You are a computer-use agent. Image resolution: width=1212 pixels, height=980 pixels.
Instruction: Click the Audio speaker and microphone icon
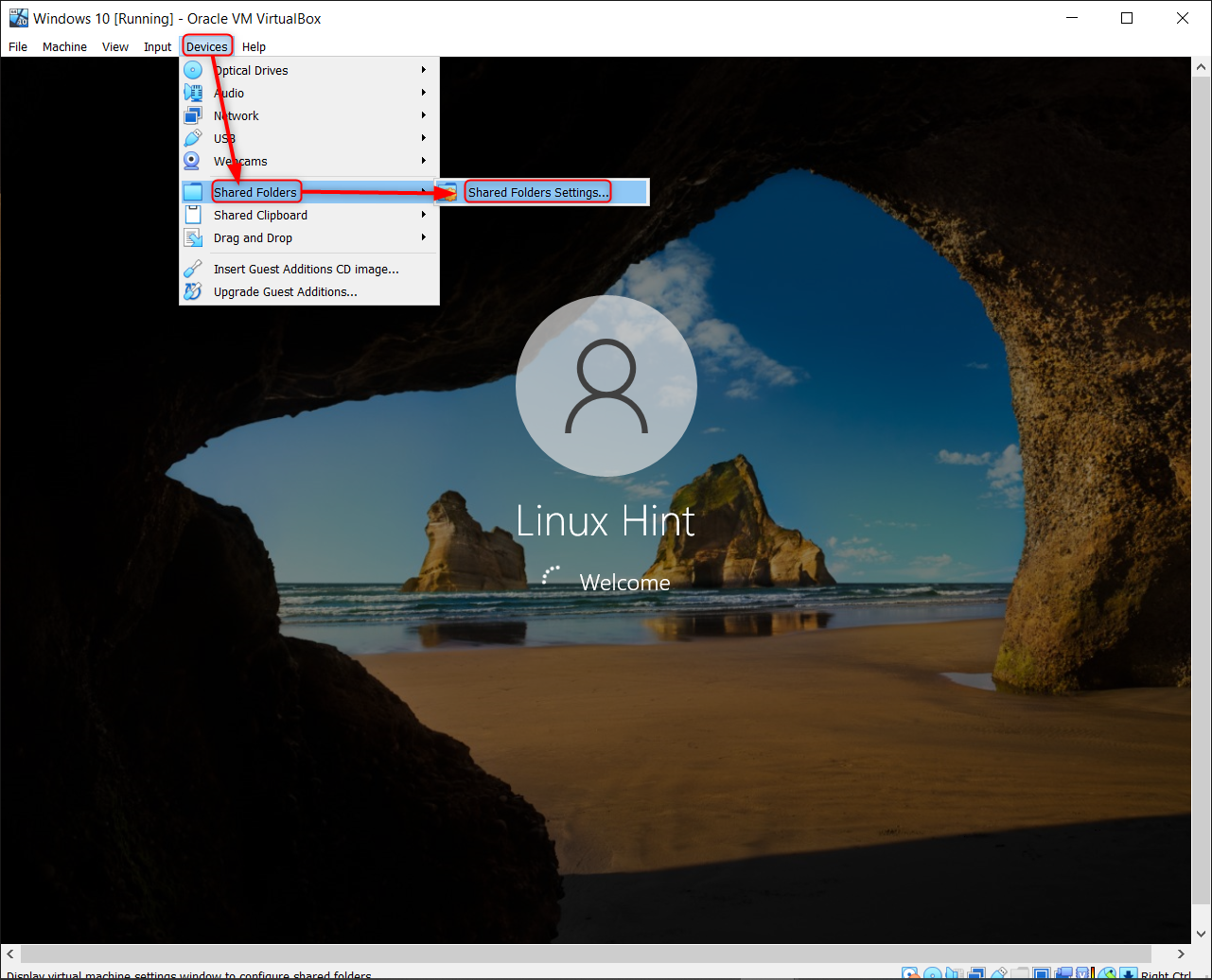(x=193, y=93)
